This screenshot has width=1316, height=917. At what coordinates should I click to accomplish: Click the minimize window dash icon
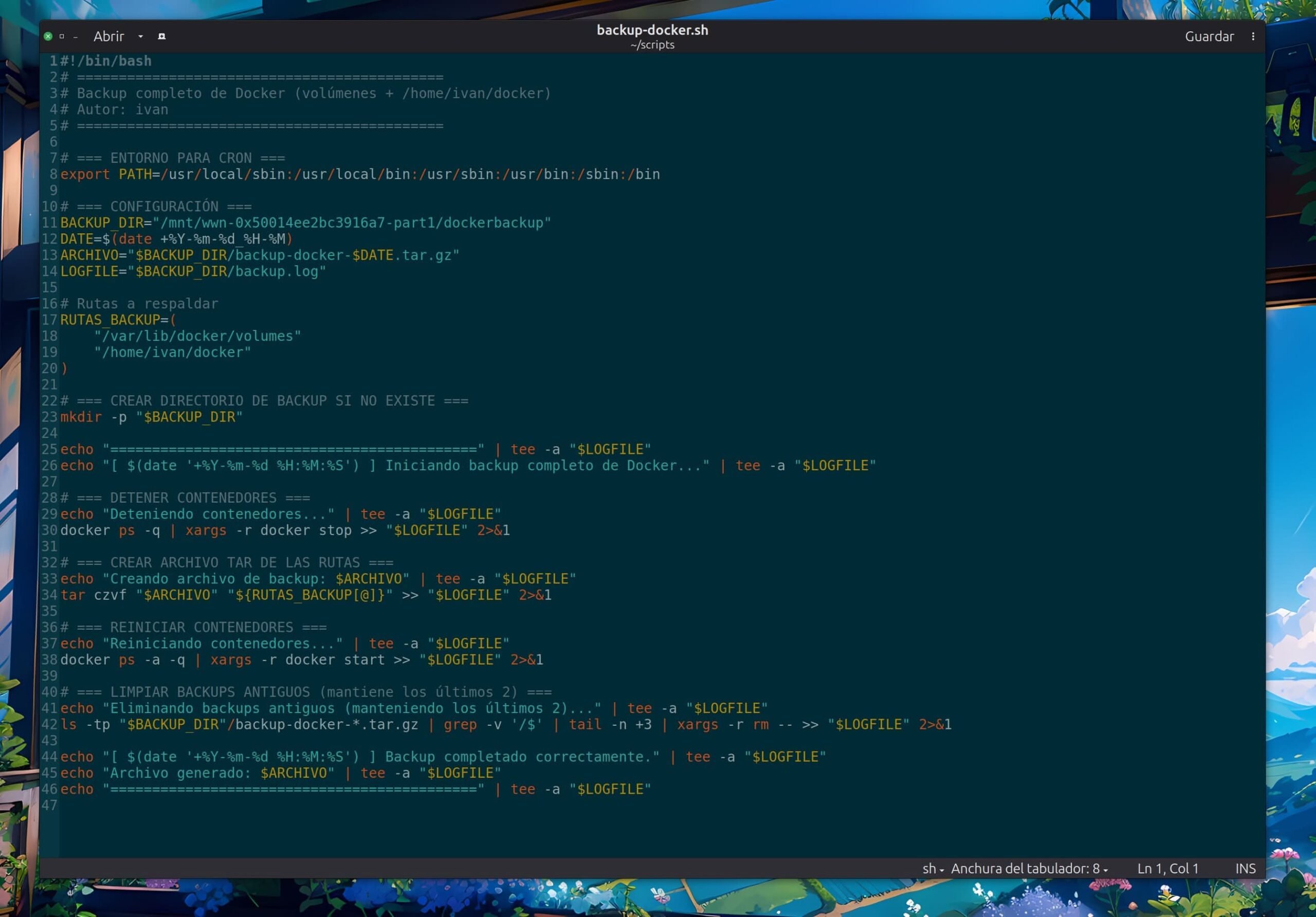pos(75,36)
